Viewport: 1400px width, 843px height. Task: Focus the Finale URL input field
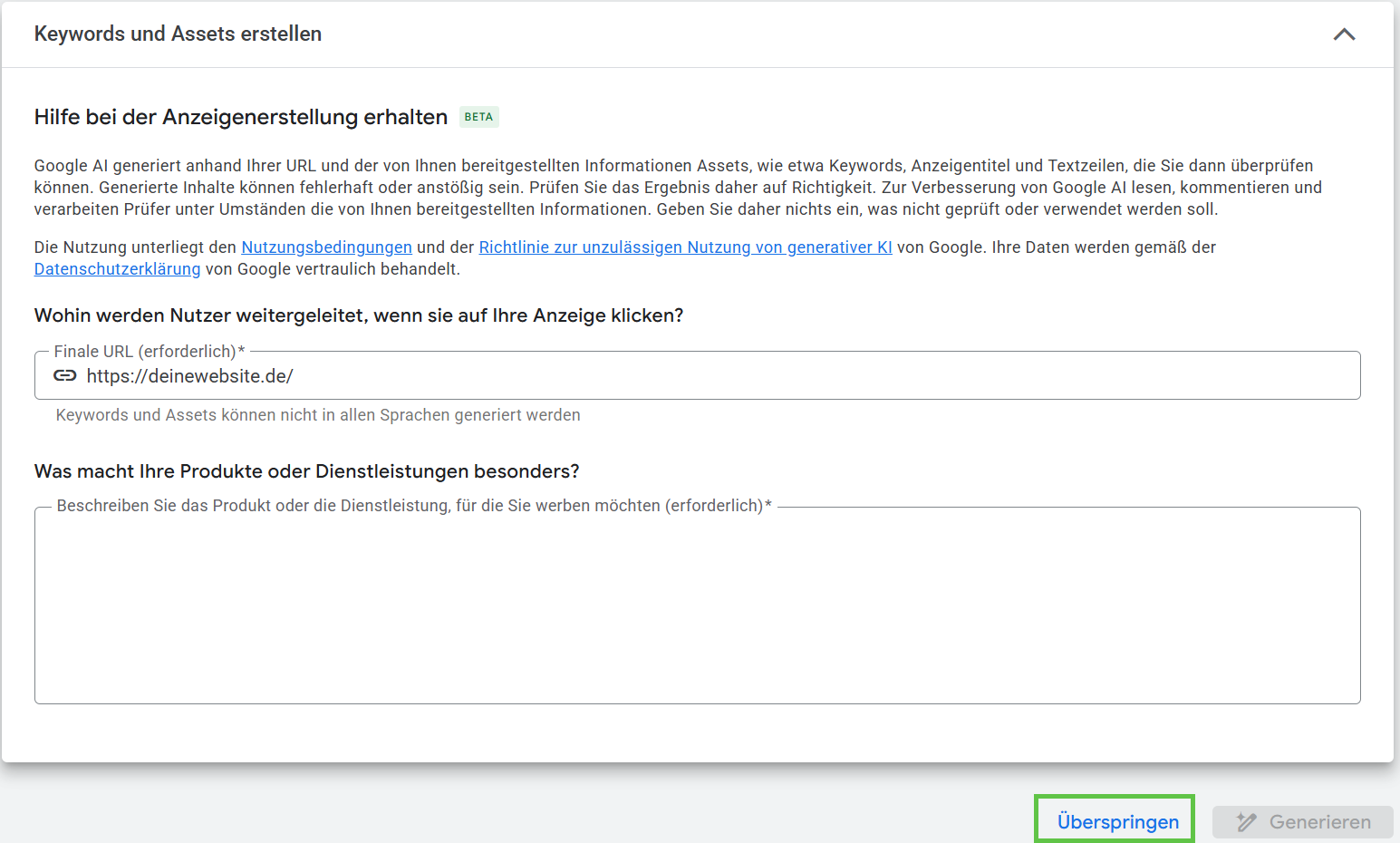tap(725, 376)
